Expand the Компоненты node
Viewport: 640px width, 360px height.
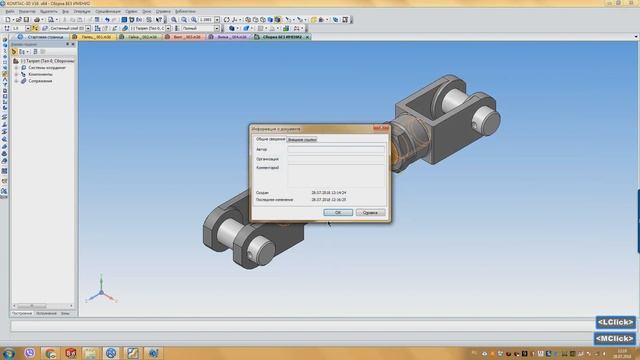pyautogui.click(x=16, y=74)
